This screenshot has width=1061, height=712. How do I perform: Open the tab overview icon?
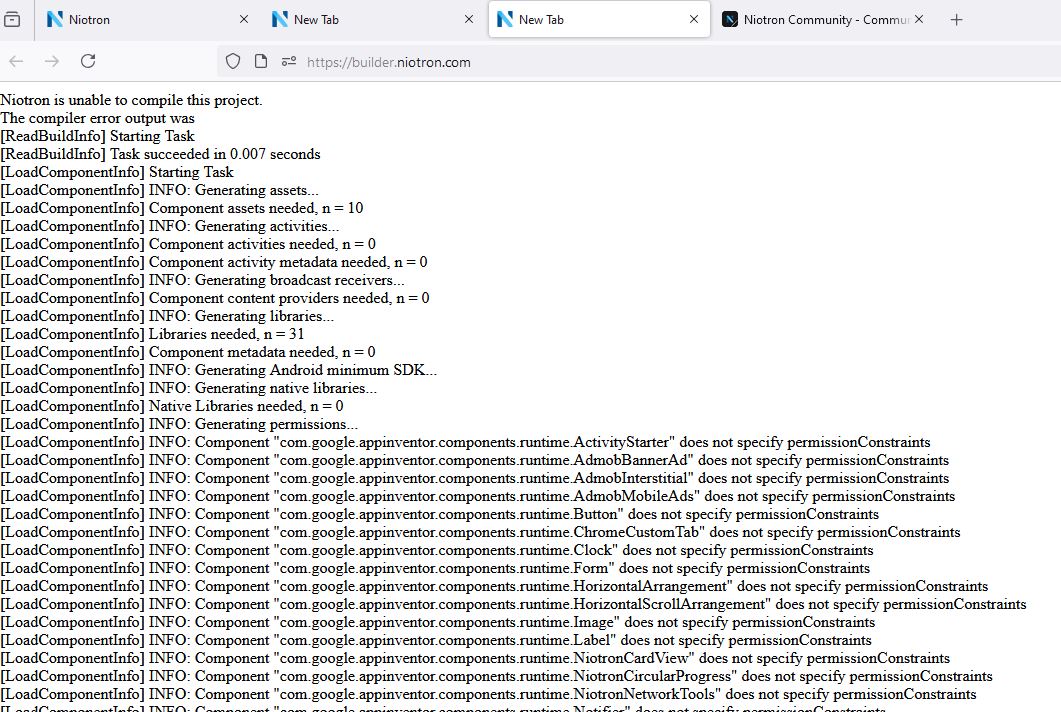(x=12, y=20)
